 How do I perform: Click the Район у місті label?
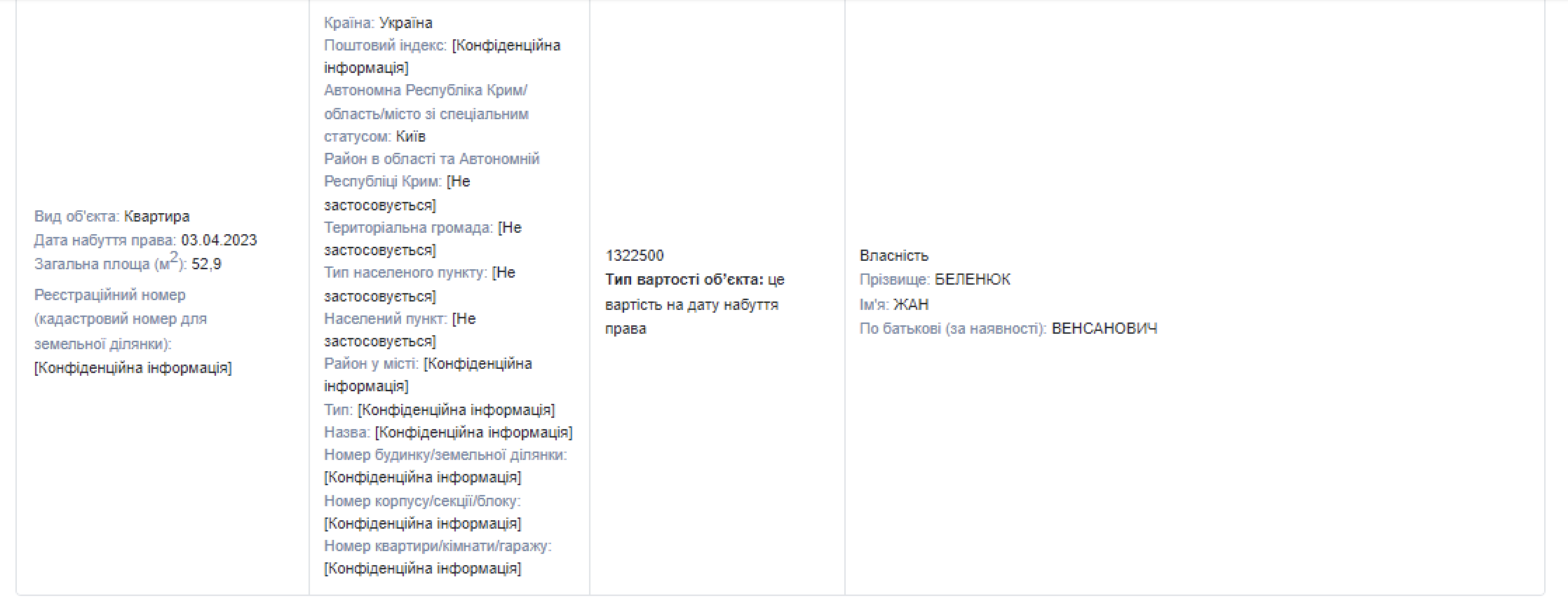(x=371, y=364)
